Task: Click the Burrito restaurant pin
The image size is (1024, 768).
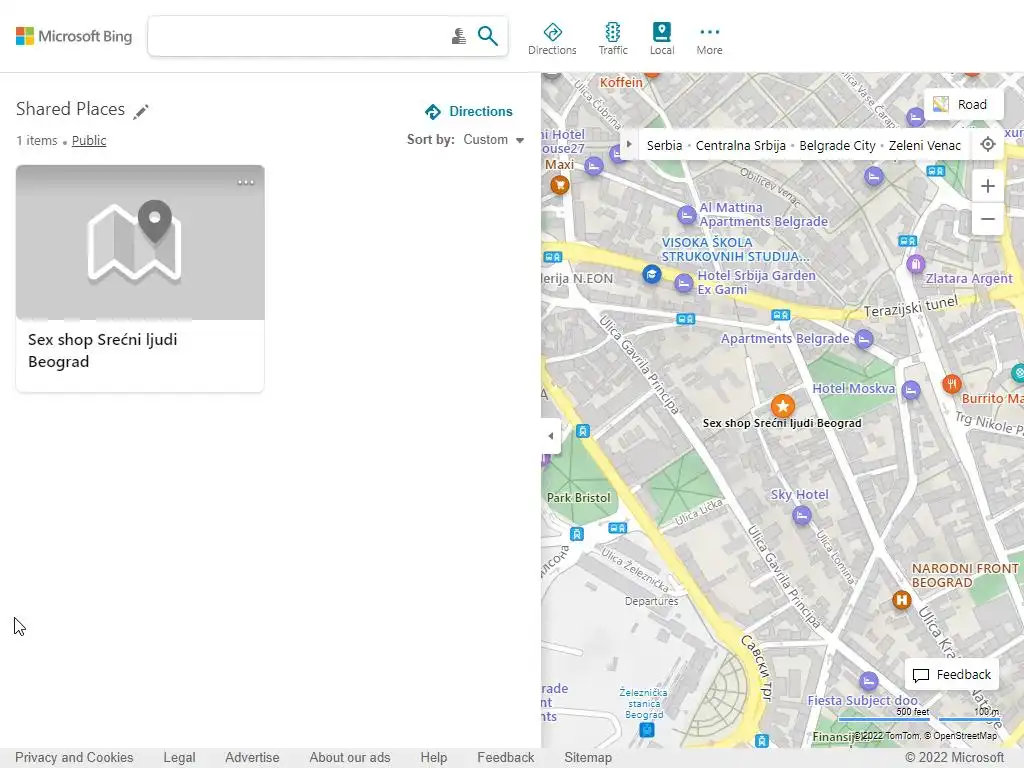Action: (952, 383)
